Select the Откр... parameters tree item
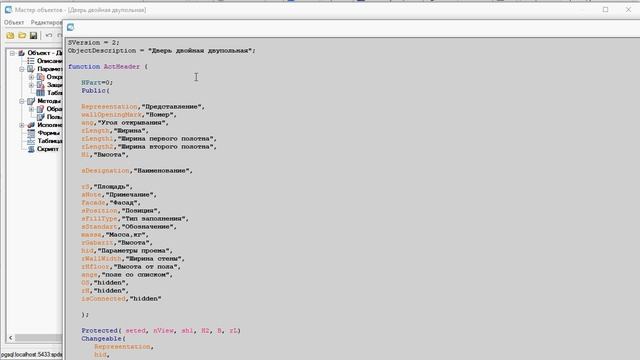640x360 pixels. [54, 77]
